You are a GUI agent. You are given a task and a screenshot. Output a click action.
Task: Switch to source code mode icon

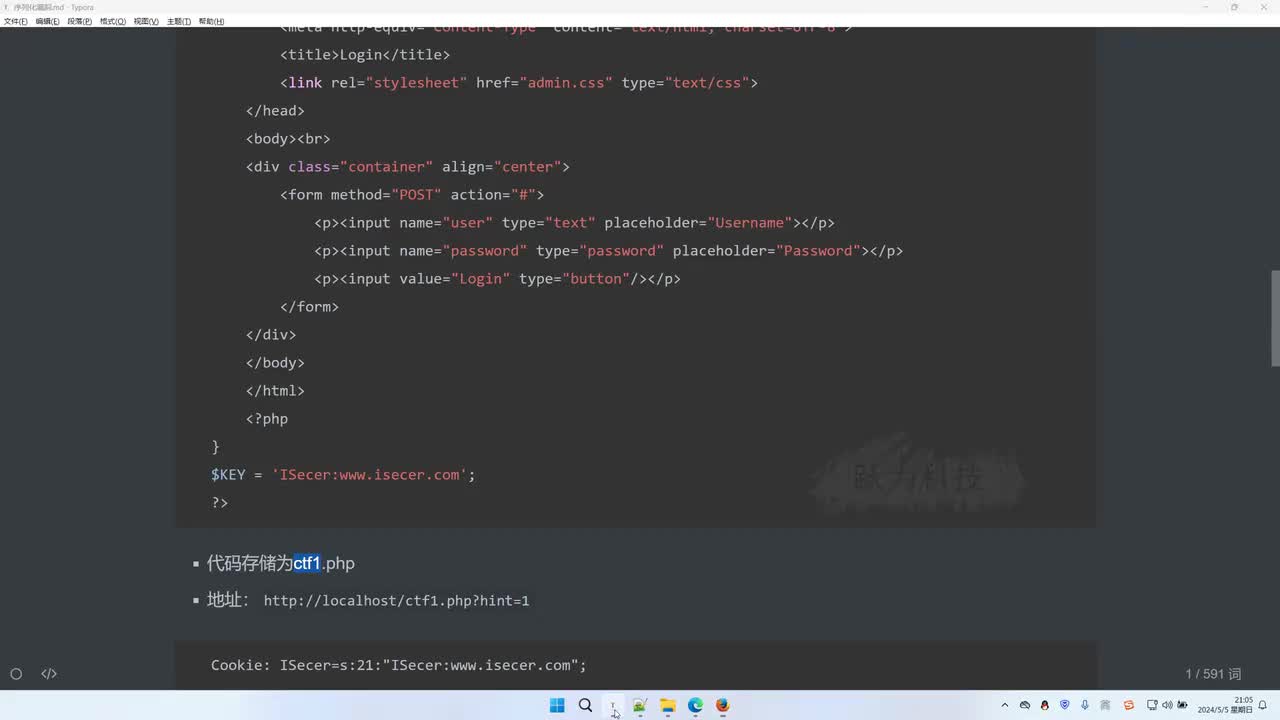[49, 674]
